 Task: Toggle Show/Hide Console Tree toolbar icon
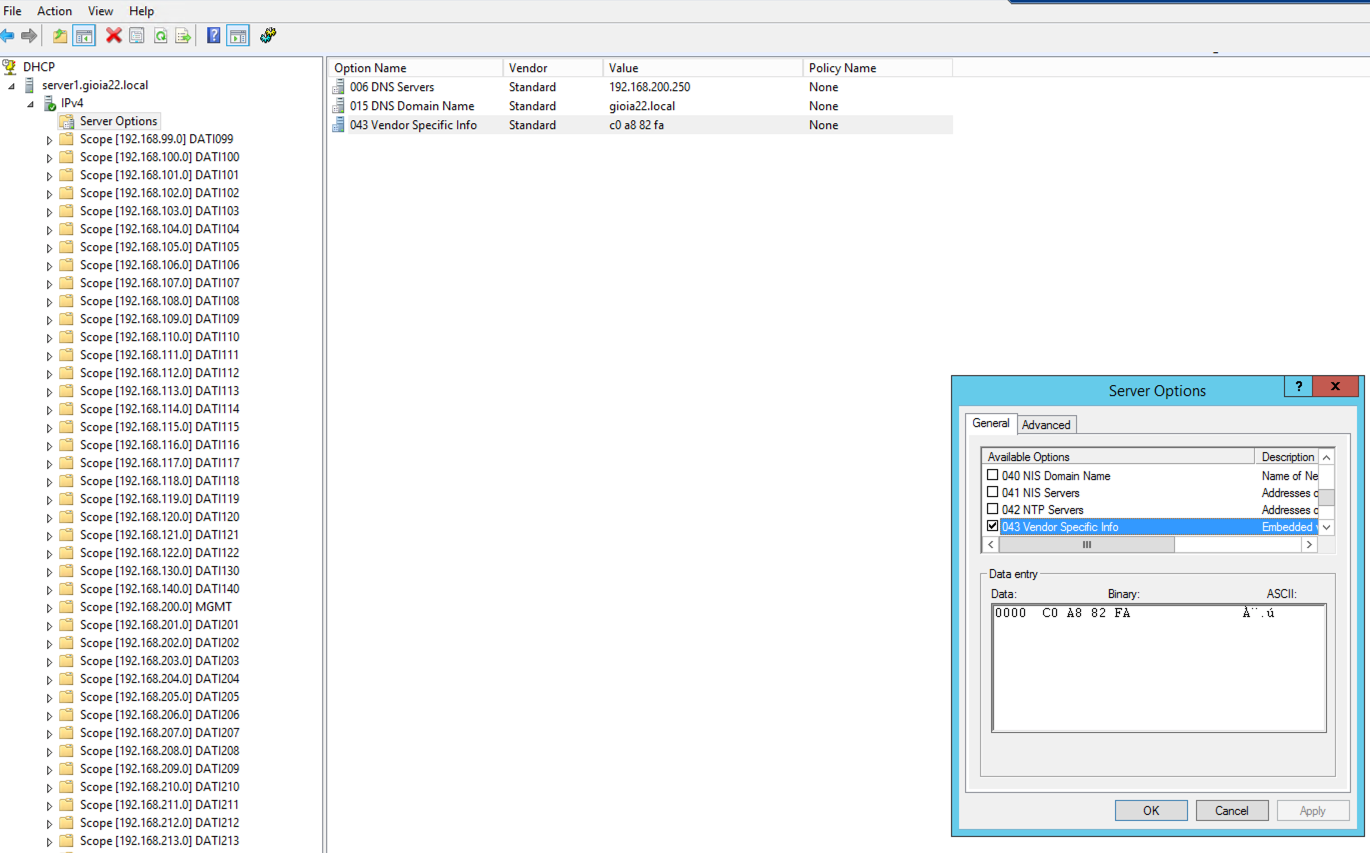coord(84,36)
